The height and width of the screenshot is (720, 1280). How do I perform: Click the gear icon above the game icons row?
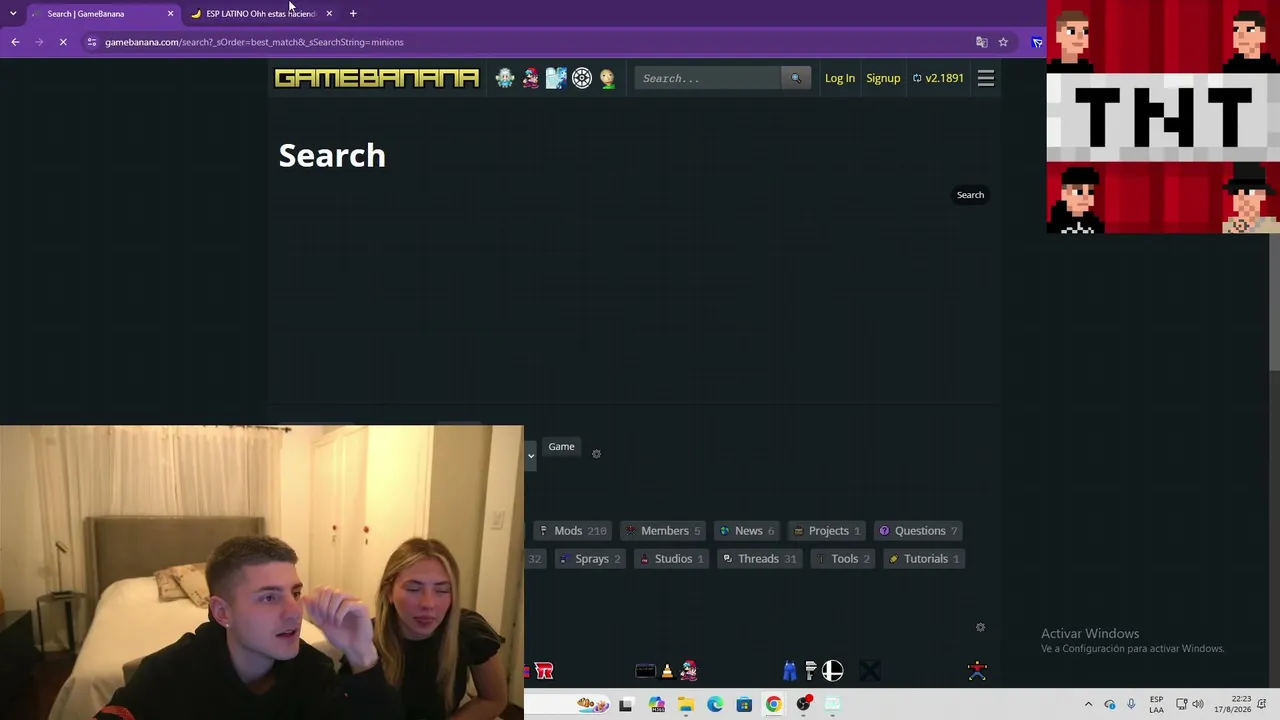pyautogui.click(x=980, y=627)
